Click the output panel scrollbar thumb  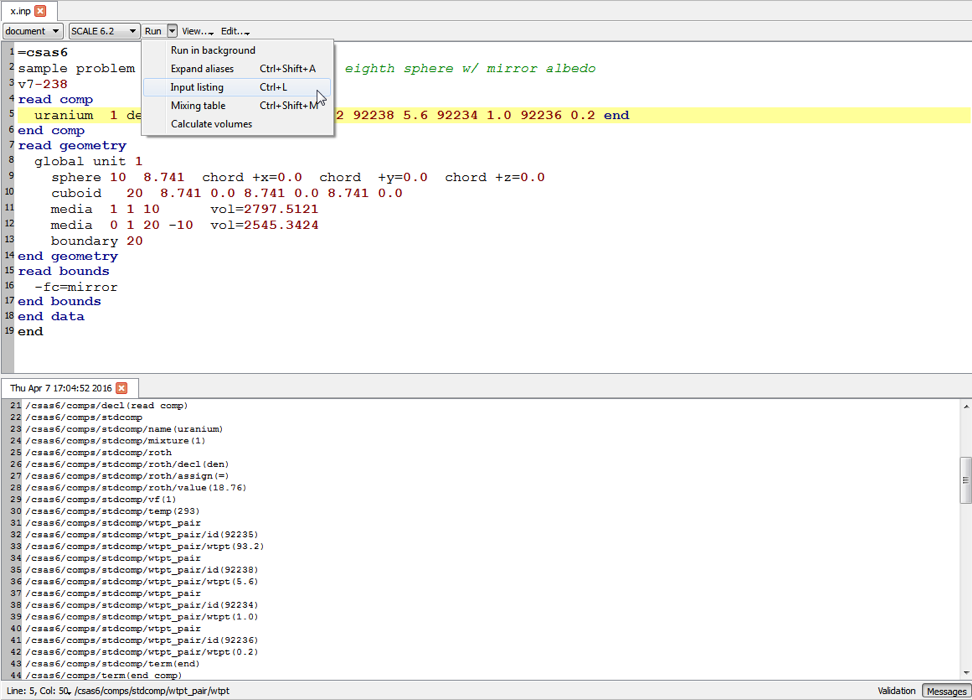point(965,478)
